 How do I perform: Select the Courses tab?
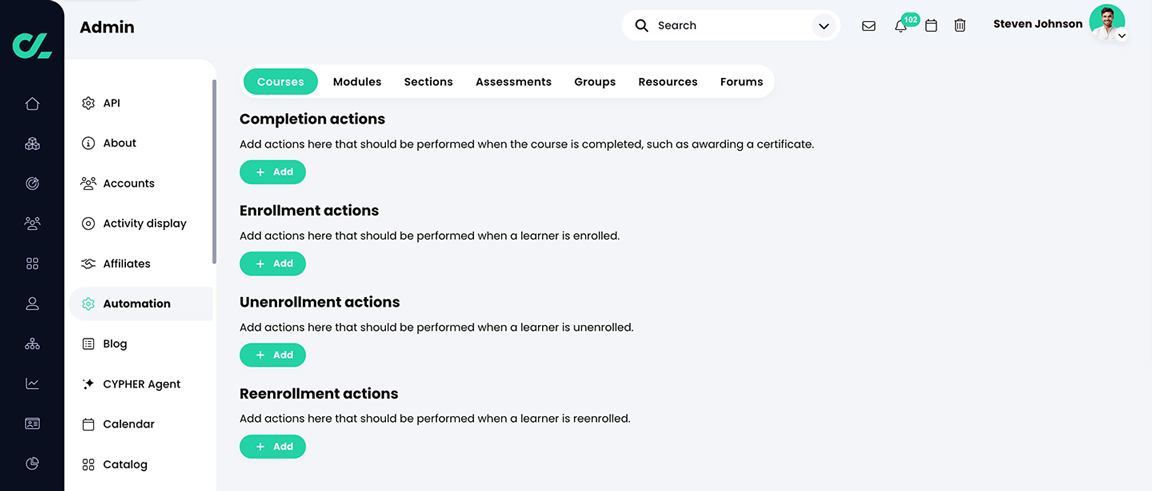pos(281,82)
